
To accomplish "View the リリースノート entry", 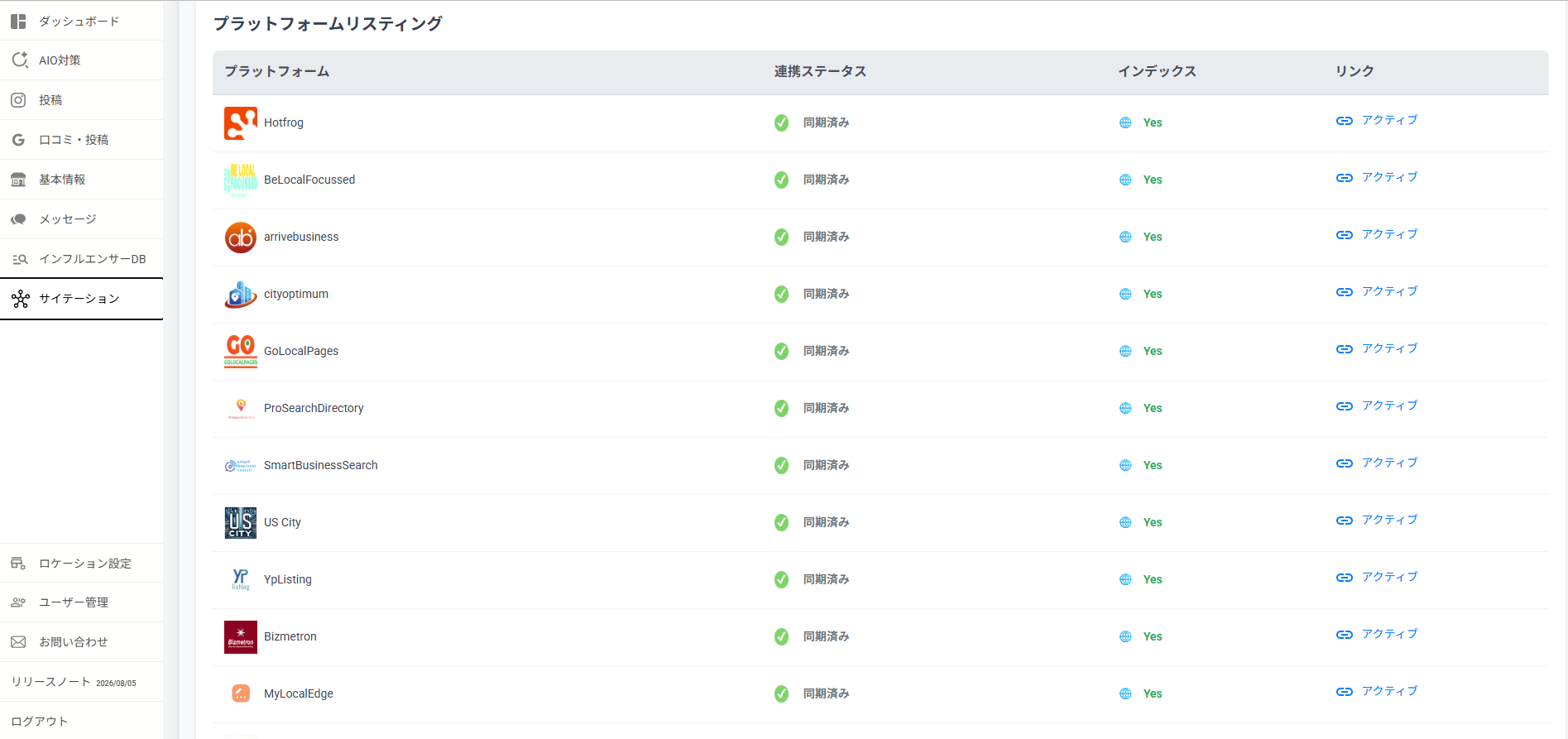I will tap(81, 682).
